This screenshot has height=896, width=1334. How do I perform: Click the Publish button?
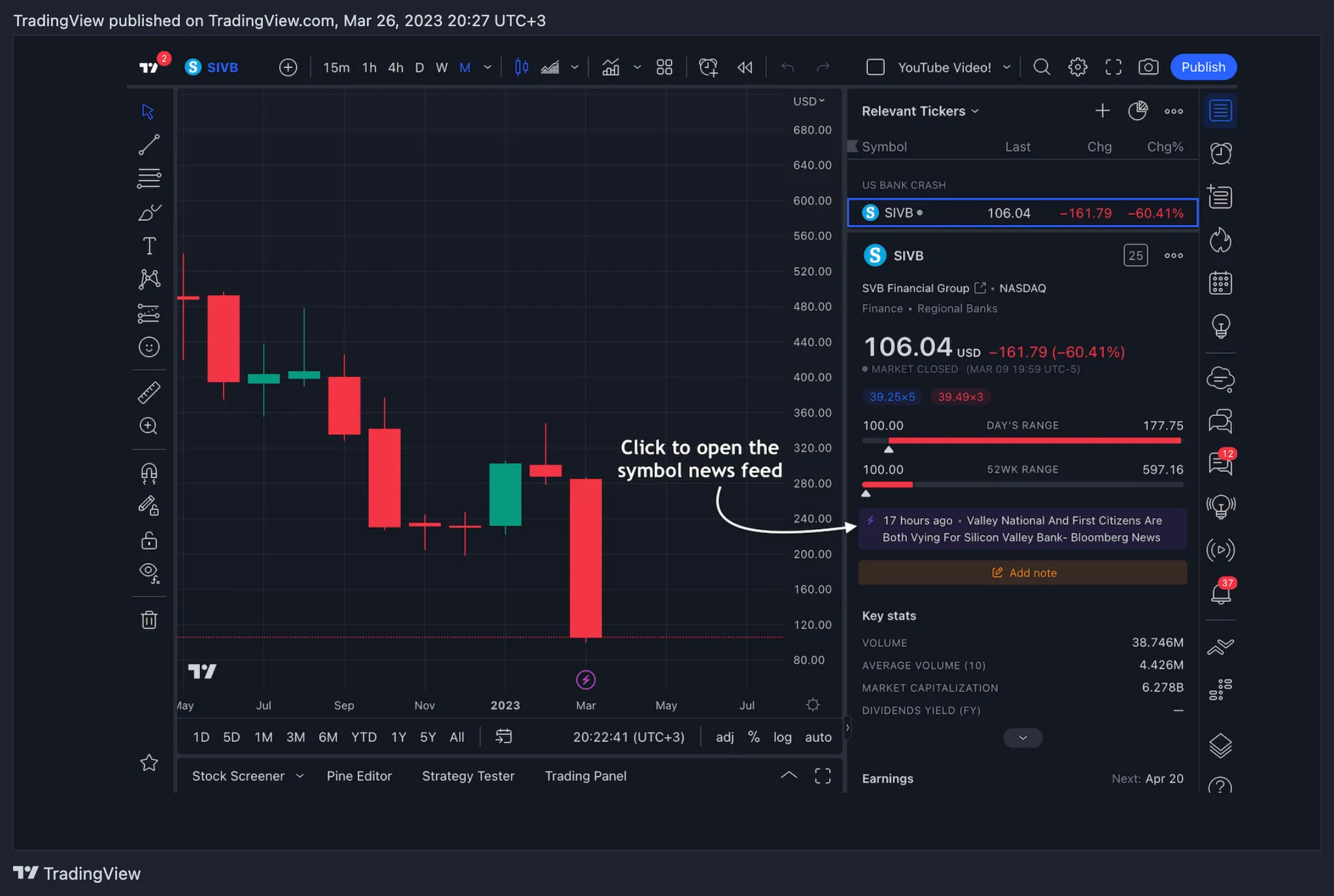[x=1203, y=67]
